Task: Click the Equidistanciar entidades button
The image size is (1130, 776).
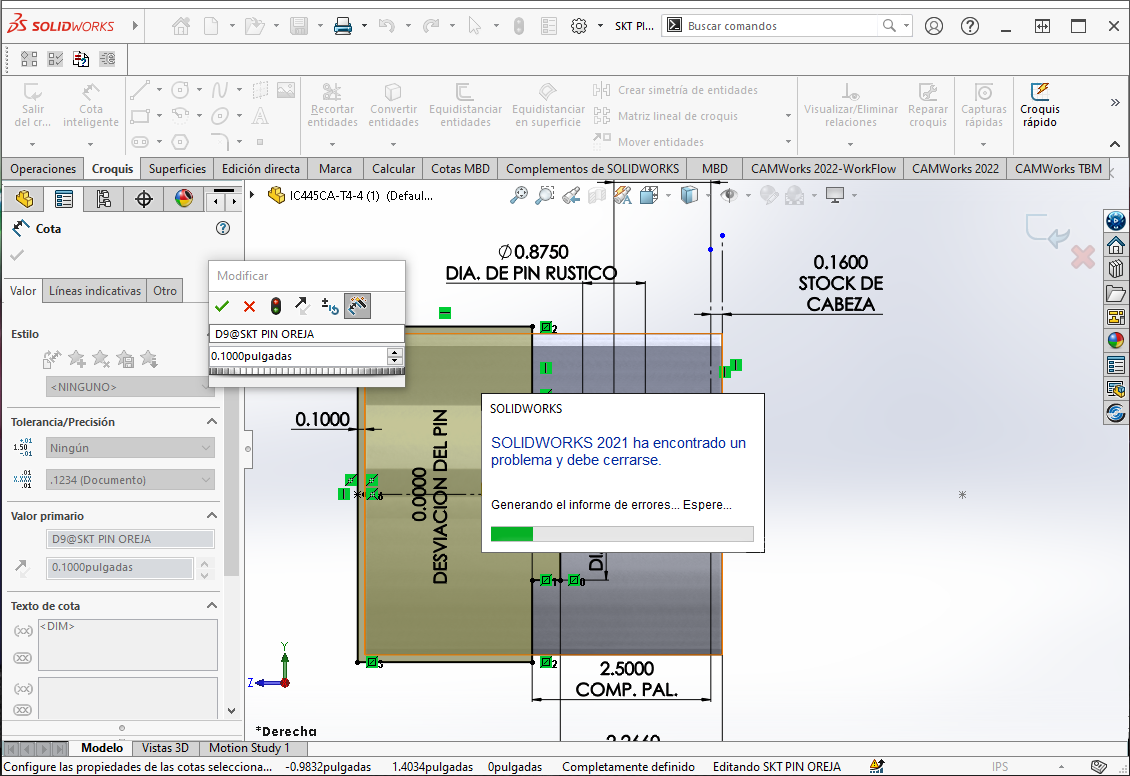Action: click(466, 105)
